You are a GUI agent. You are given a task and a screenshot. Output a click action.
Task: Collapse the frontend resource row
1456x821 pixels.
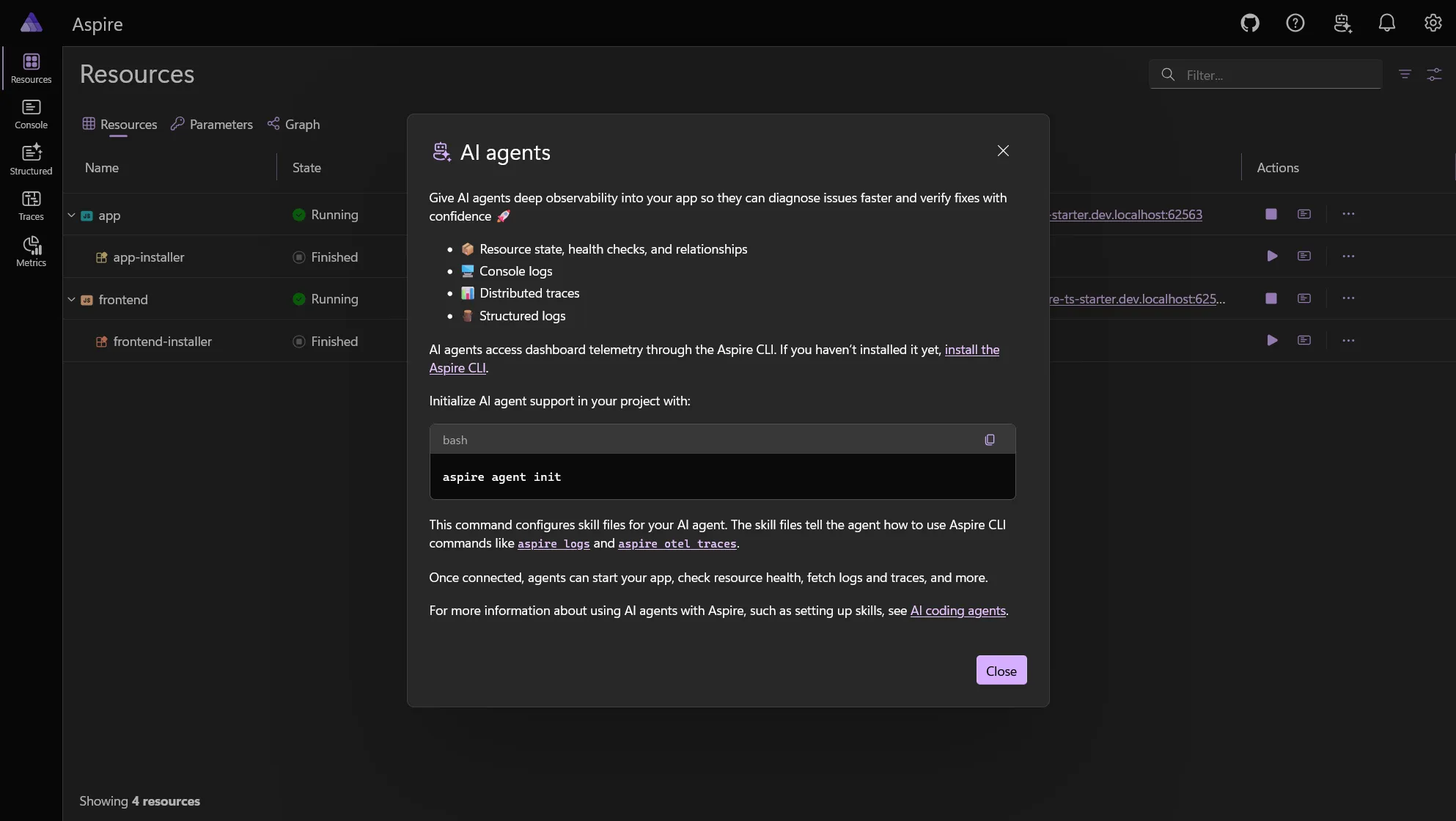pos(71,299)
